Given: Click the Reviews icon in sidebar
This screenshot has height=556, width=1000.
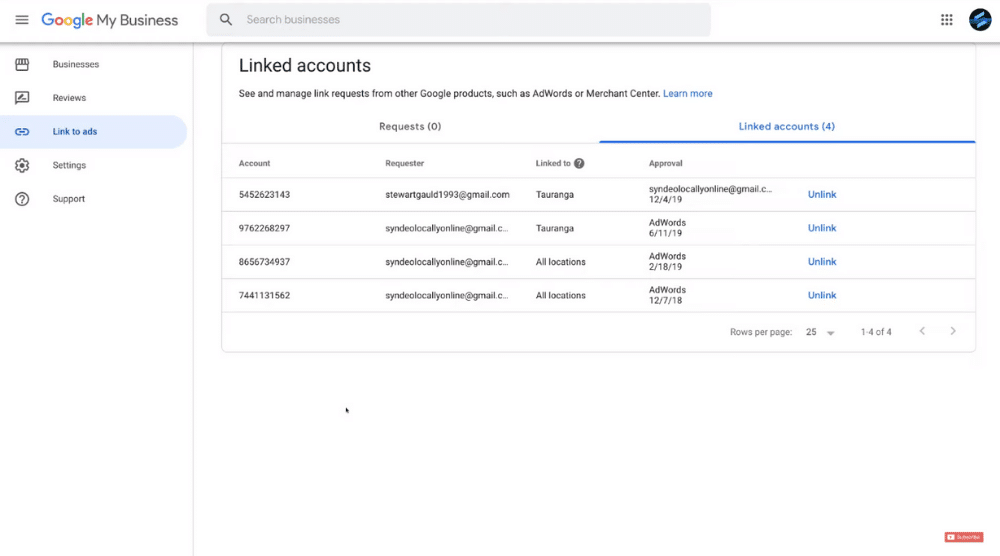Looking at the screenshot, I should [x=22, y=98].
